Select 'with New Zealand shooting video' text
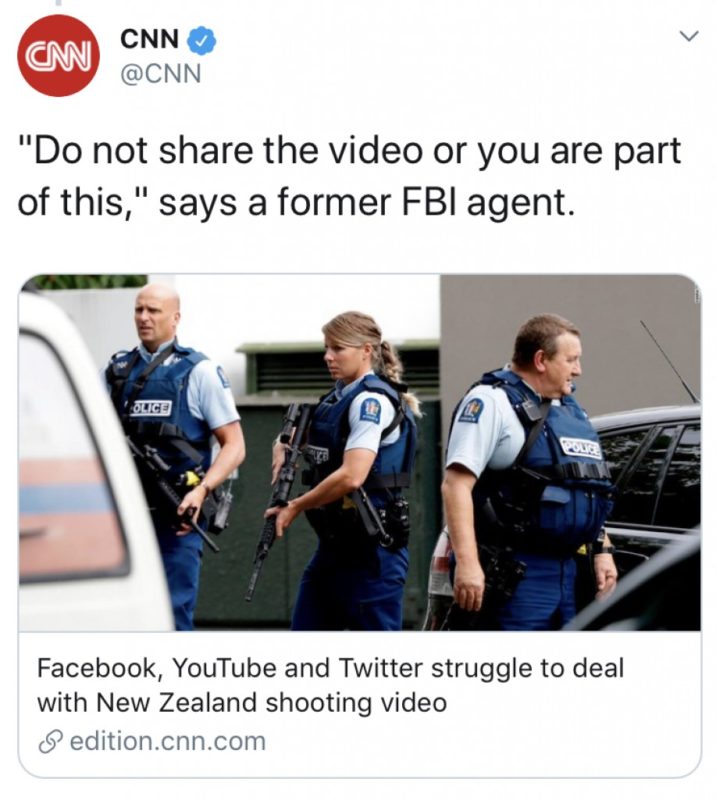Viewport: 716px width, 800px height. (242, 703)
